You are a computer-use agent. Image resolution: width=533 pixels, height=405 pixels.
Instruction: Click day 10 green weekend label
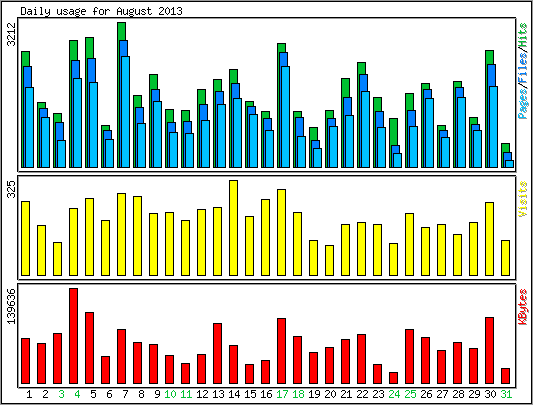coord(170,394)
